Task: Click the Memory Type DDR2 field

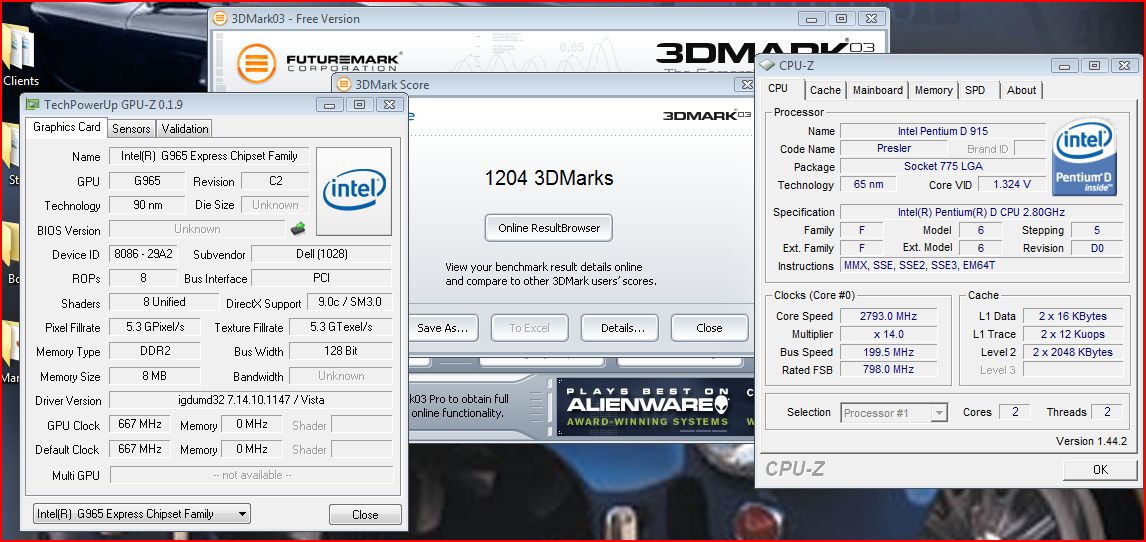Action: pos(154,351)
